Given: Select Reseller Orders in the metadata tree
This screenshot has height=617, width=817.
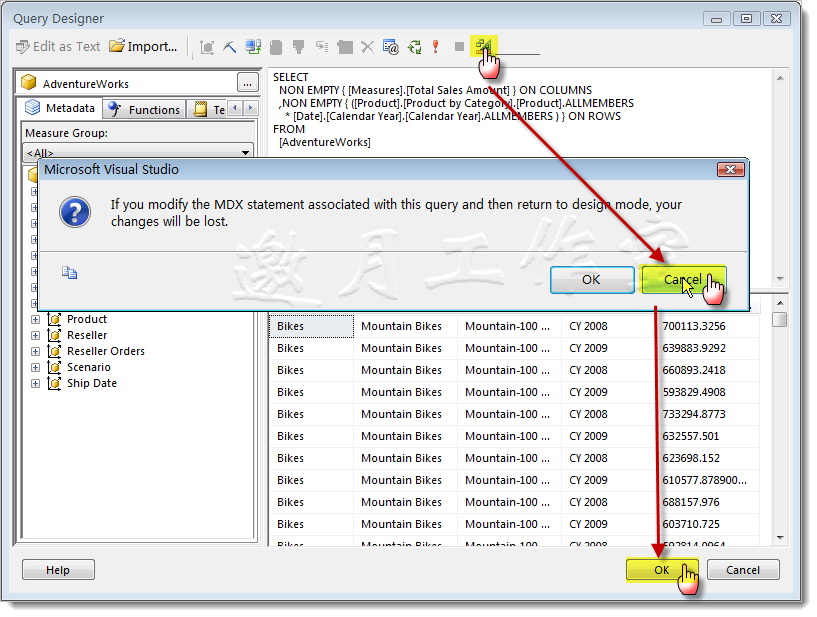Looking at the screenshot, I should pos(106,351).
